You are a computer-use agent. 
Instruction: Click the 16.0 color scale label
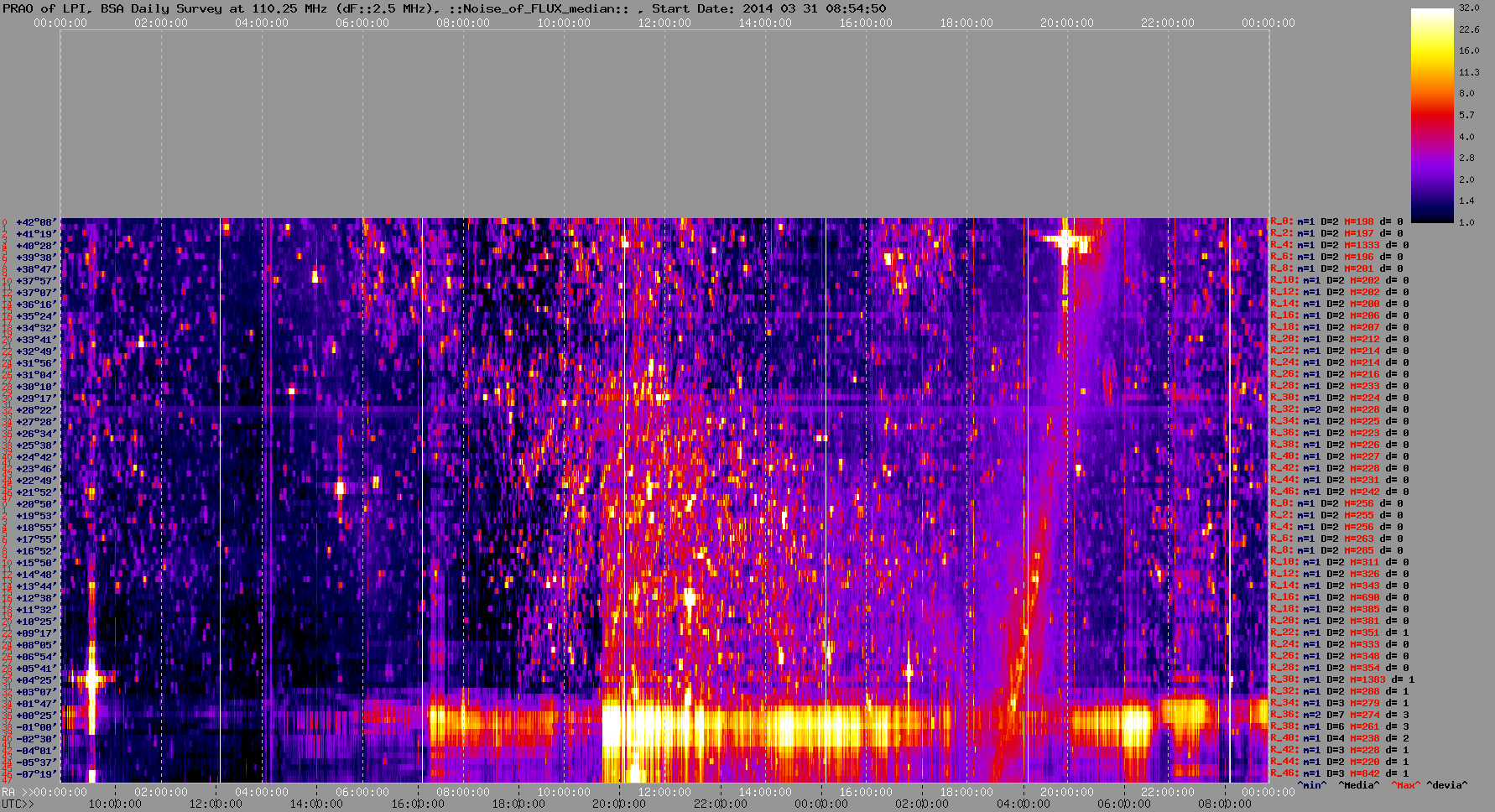point(1469,50)
